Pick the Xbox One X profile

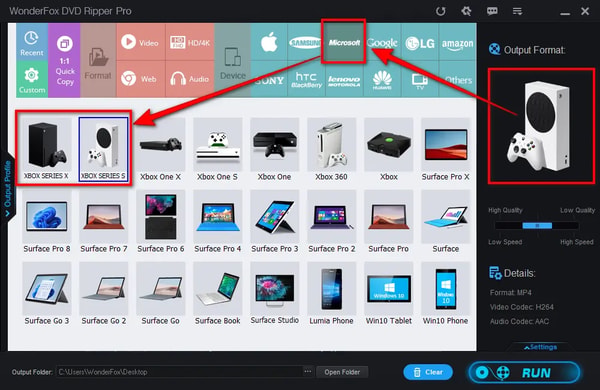(160, 150)
